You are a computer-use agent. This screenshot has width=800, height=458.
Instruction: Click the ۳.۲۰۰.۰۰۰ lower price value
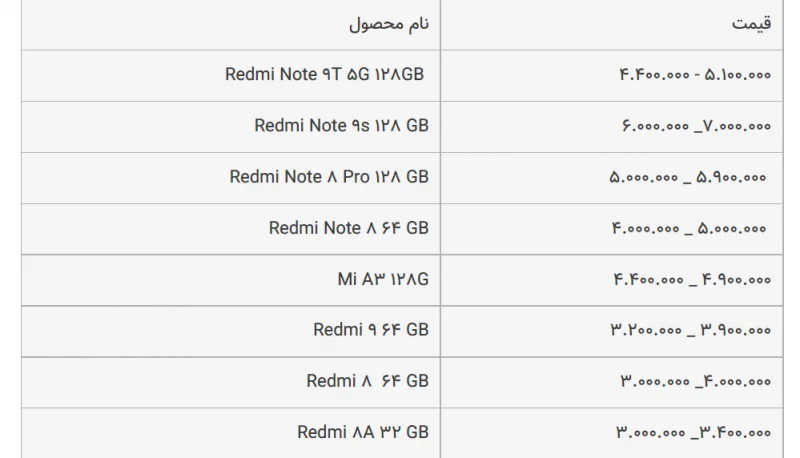(x=646, y=330)
